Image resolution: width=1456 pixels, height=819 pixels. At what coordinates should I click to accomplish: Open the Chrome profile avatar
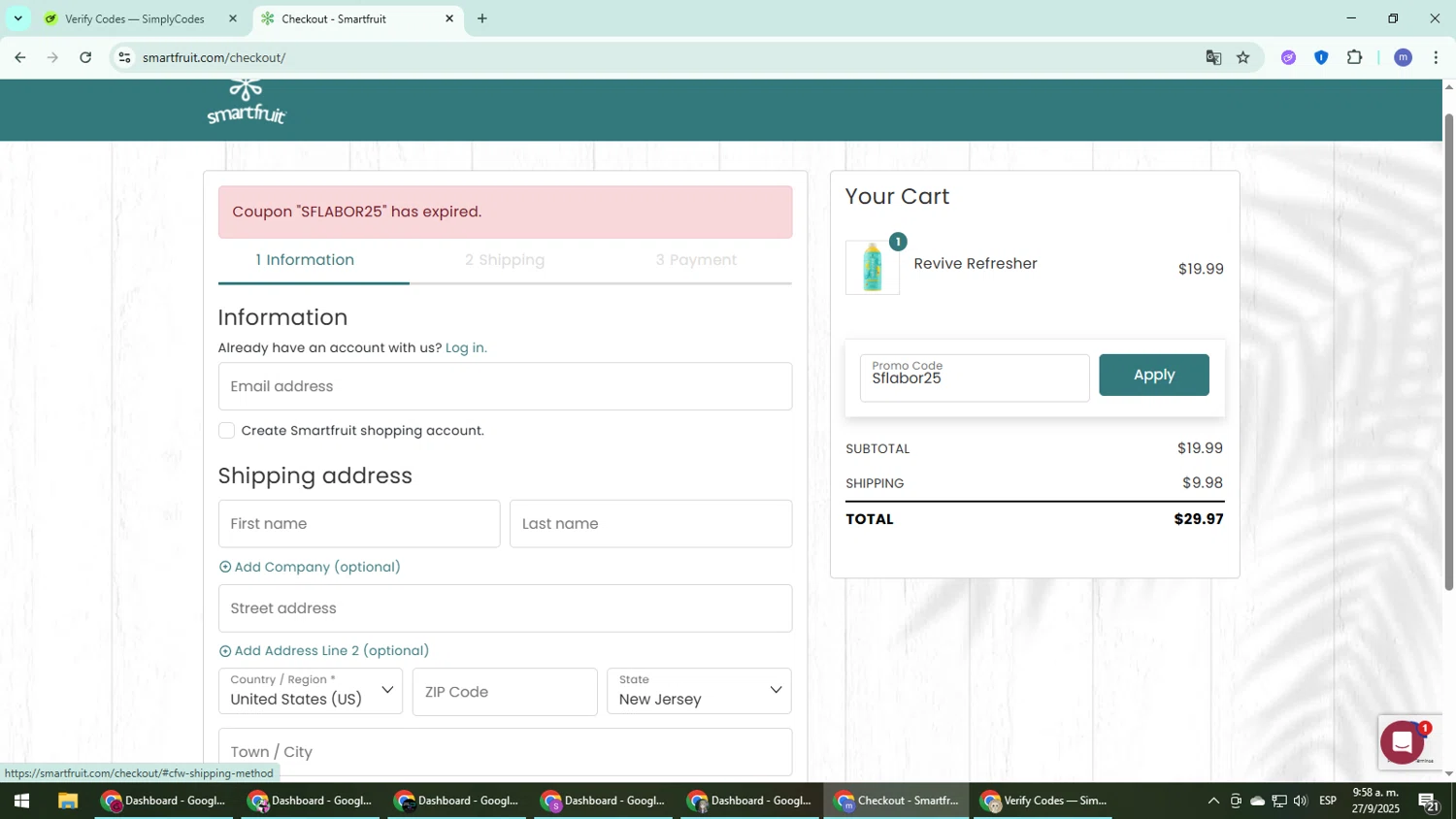(1403, 58)
